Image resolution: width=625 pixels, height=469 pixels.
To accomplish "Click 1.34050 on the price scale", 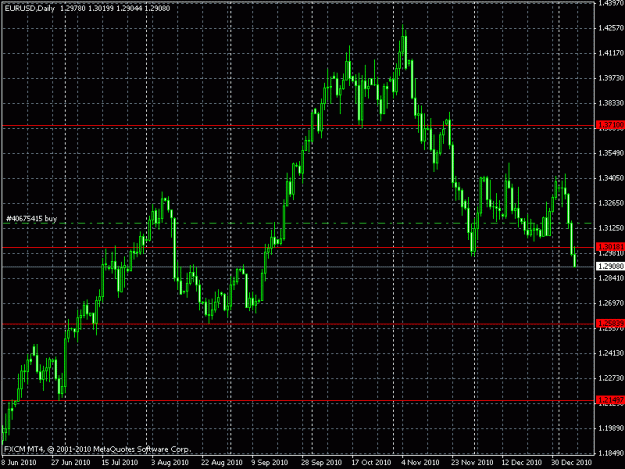I will tap(611, 178).
